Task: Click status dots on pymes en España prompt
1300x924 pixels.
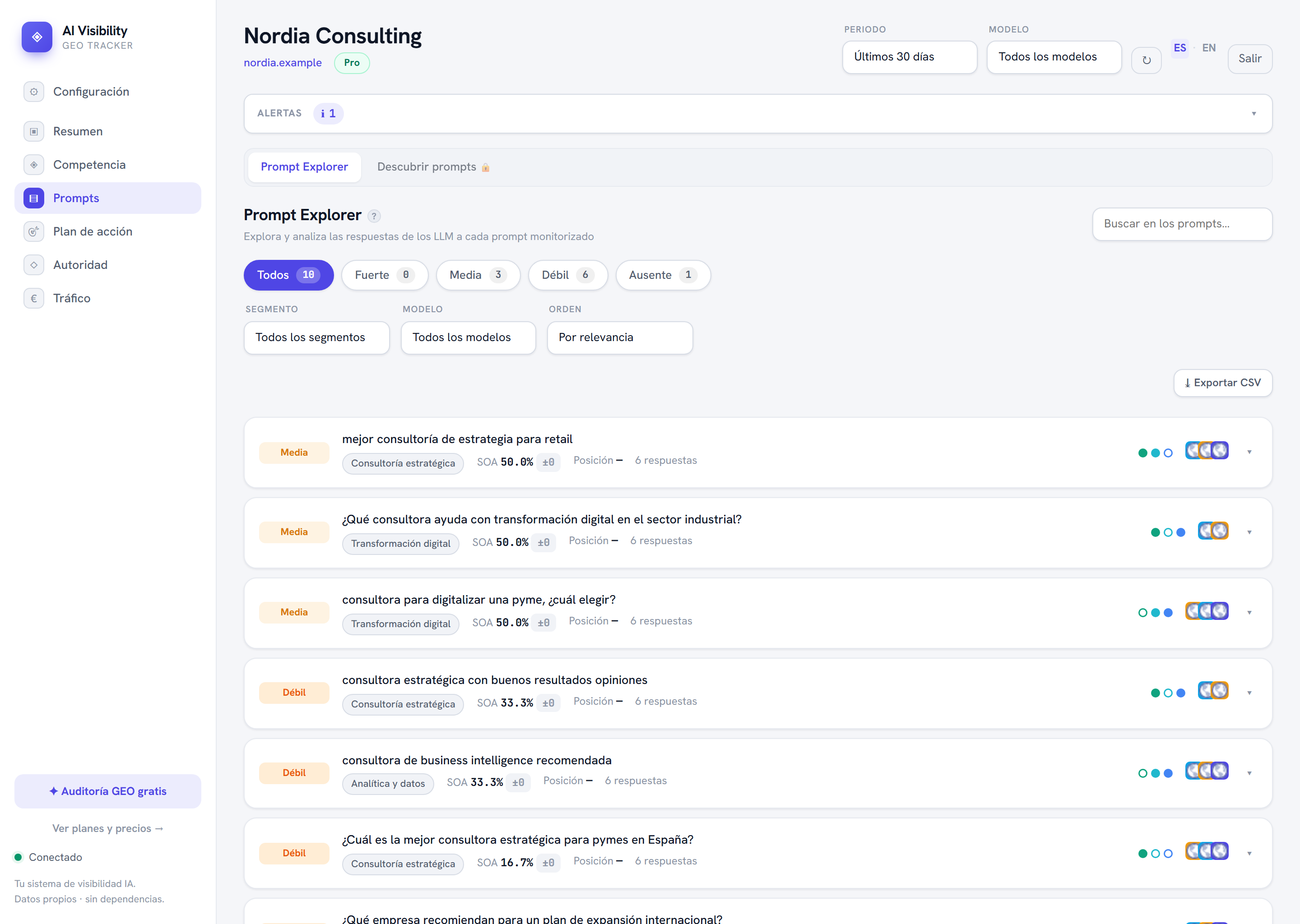Action: pos(1156,854)
